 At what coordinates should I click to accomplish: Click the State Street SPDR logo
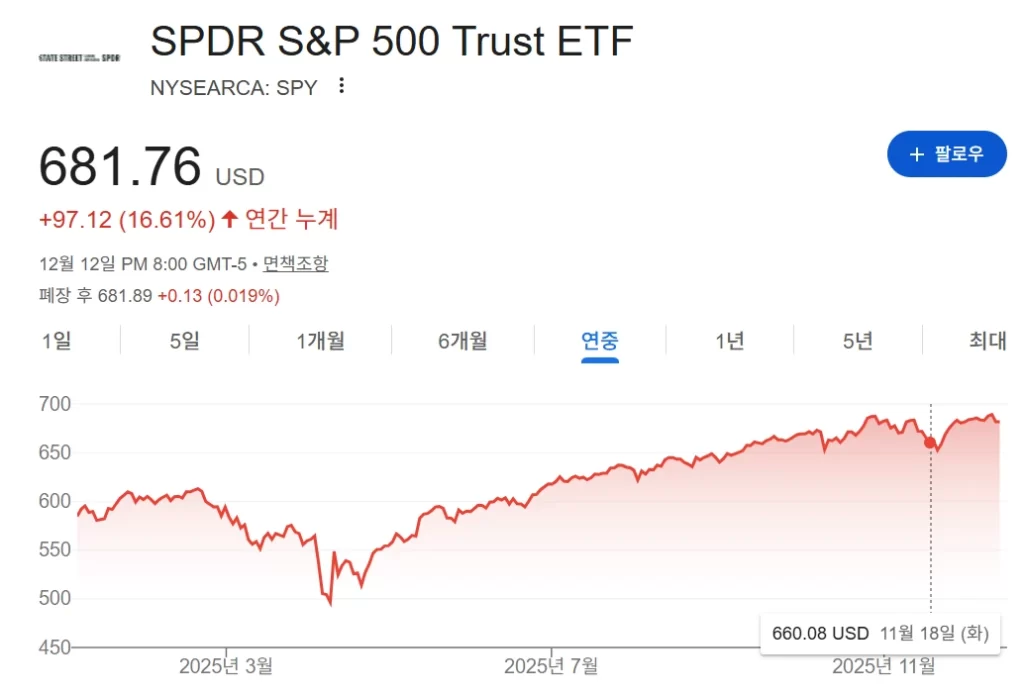point(78,57)
